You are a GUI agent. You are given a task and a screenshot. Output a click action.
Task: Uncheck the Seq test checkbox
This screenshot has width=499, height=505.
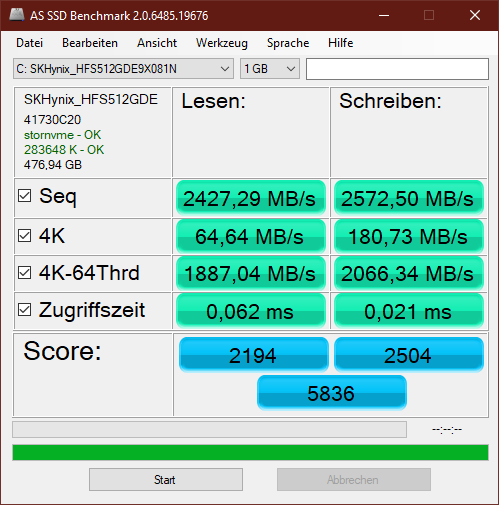click(25, 196)
